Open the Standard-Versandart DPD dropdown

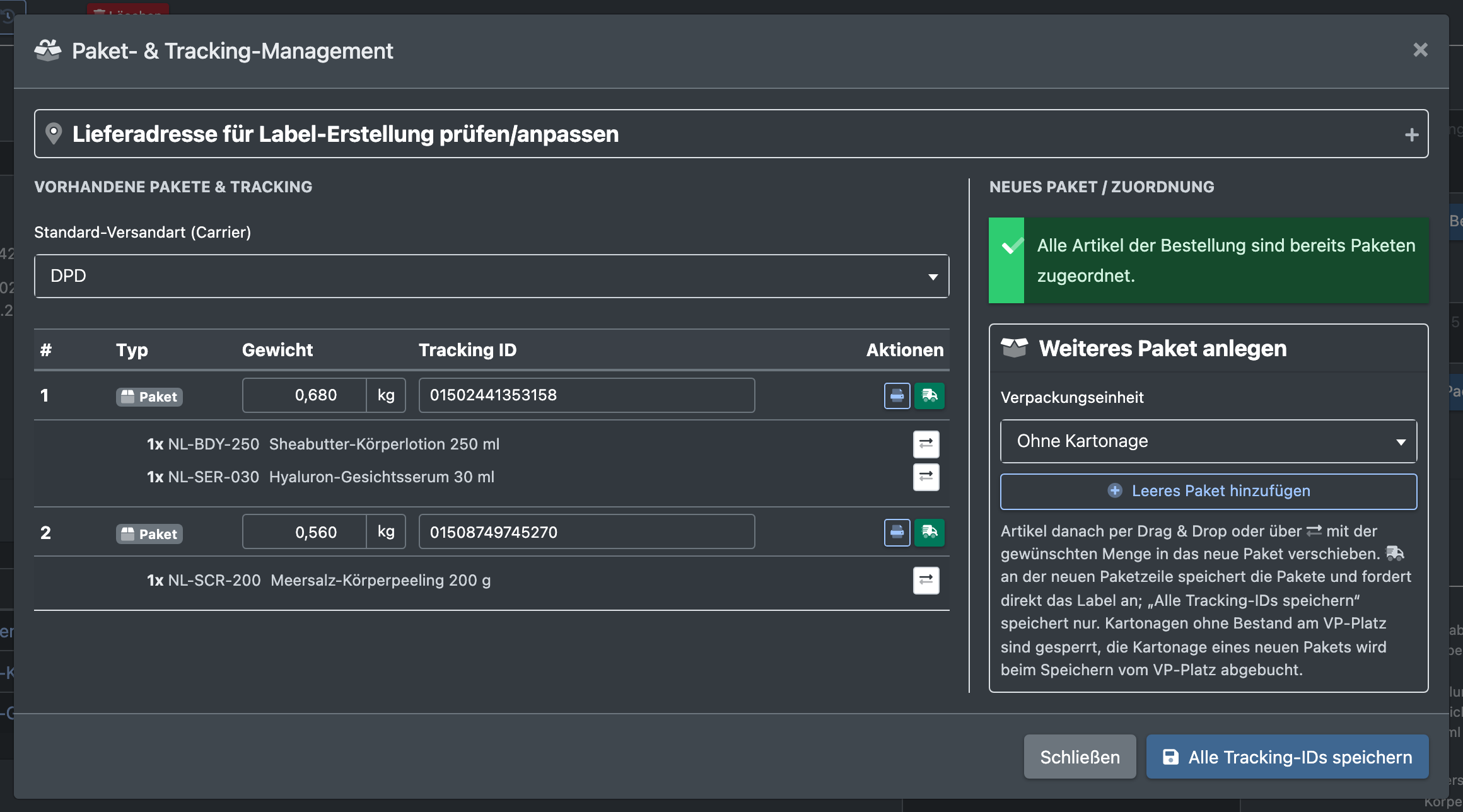click(x=492, y=276)
